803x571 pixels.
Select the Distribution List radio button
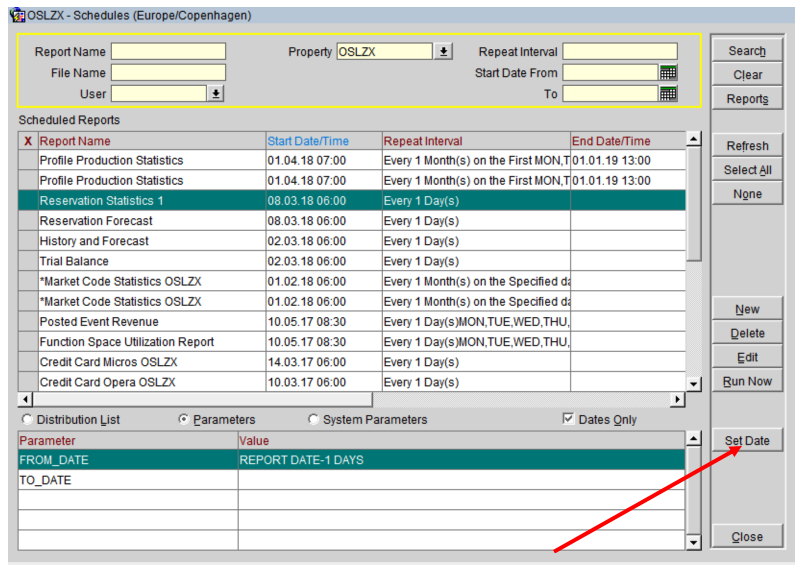[27, 419]
